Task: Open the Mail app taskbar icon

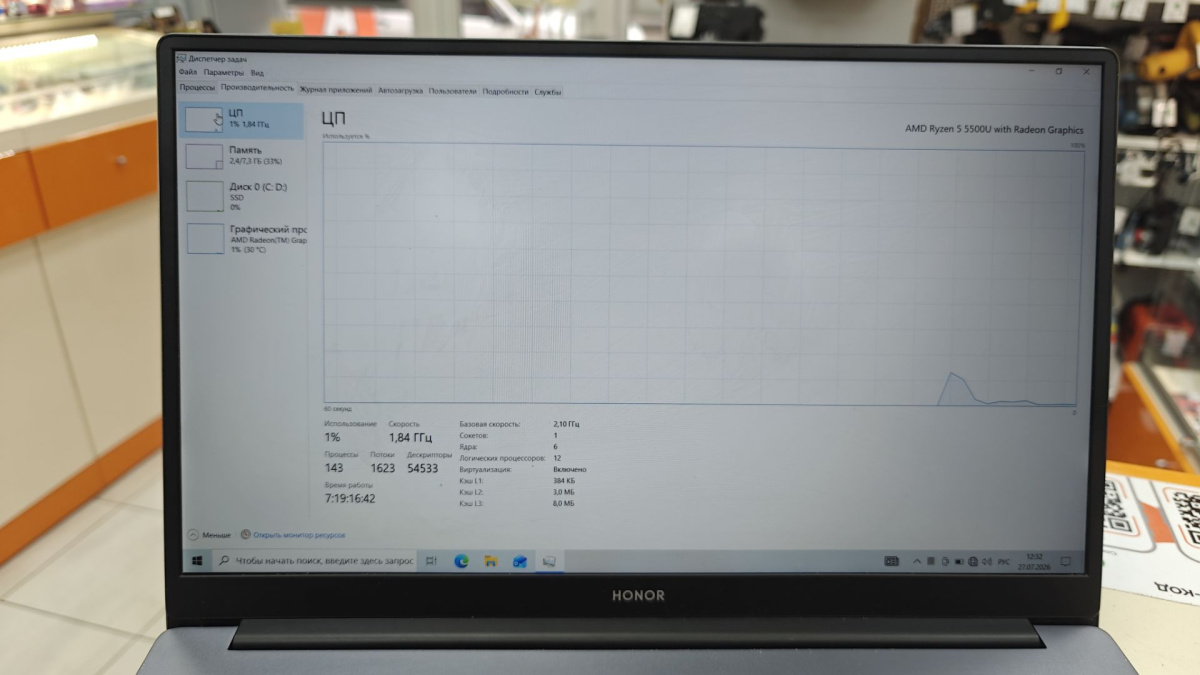Action: coord(520,562)
